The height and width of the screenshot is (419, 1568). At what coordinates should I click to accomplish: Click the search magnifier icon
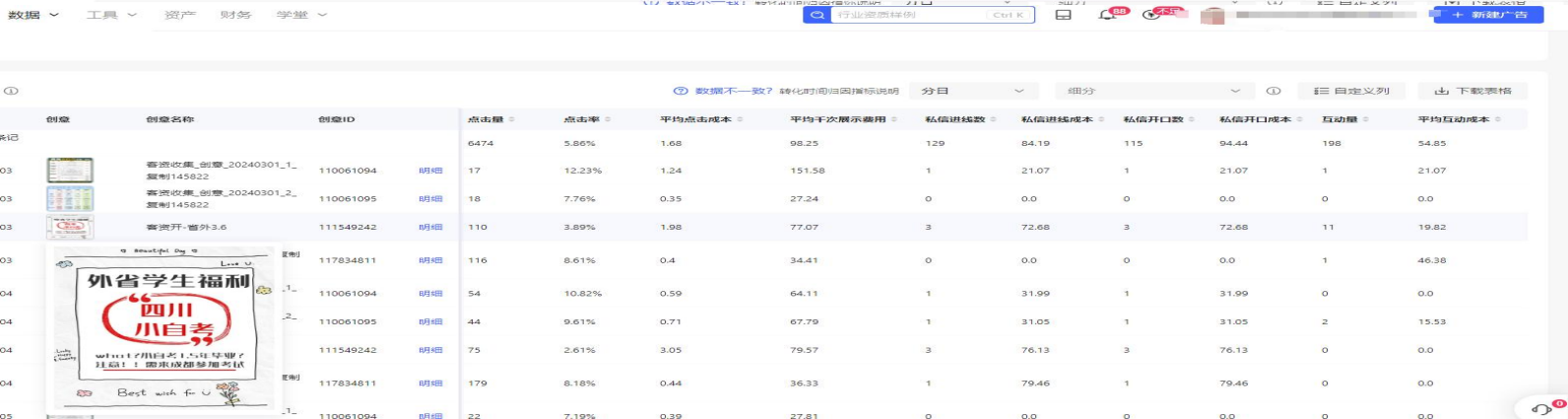click(x=817, y=15)
